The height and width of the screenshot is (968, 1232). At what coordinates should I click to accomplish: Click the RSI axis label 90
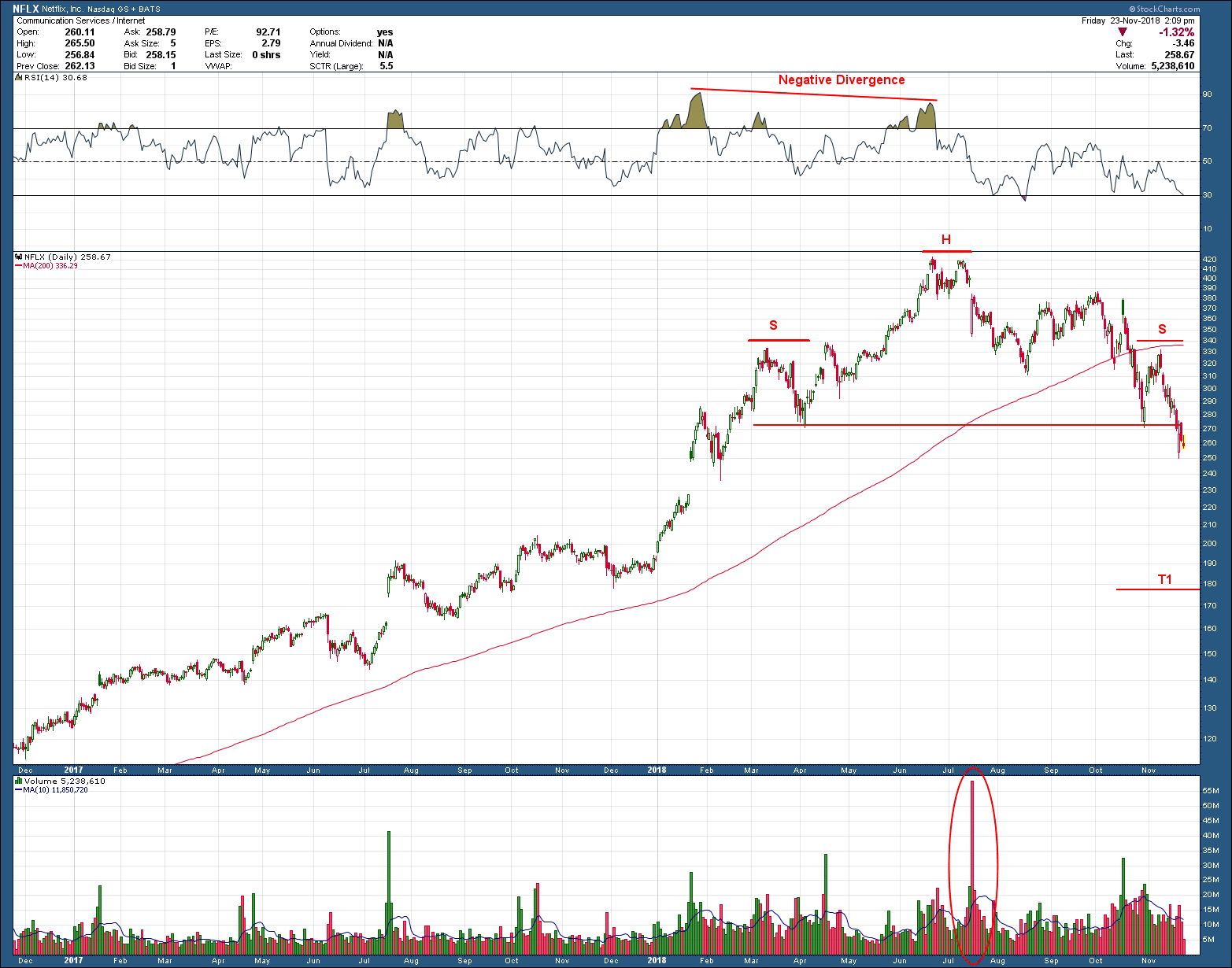1207,94
